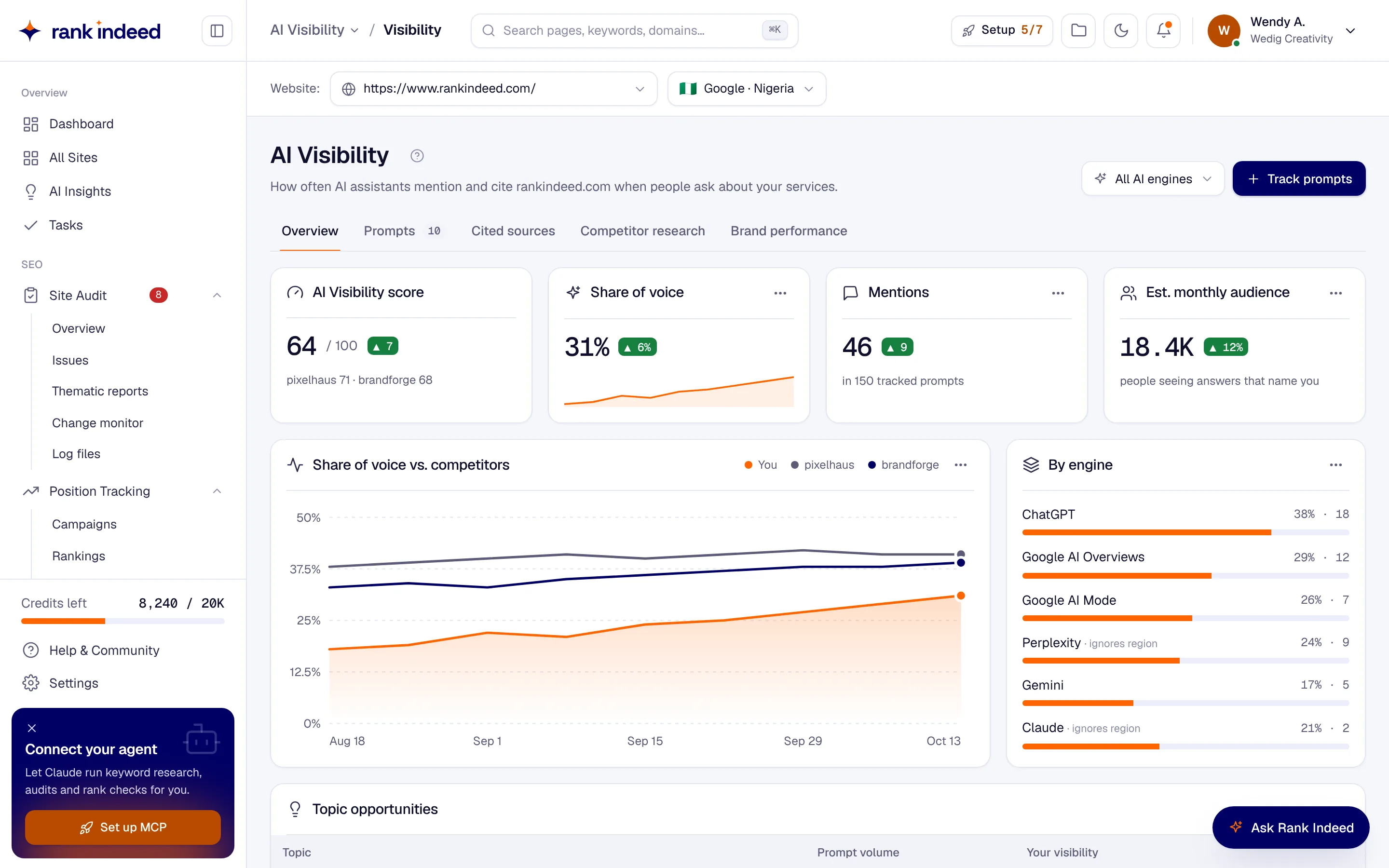Click the rank indeed logo
This screenshot has width=1389, height=868.
(90, 30)
